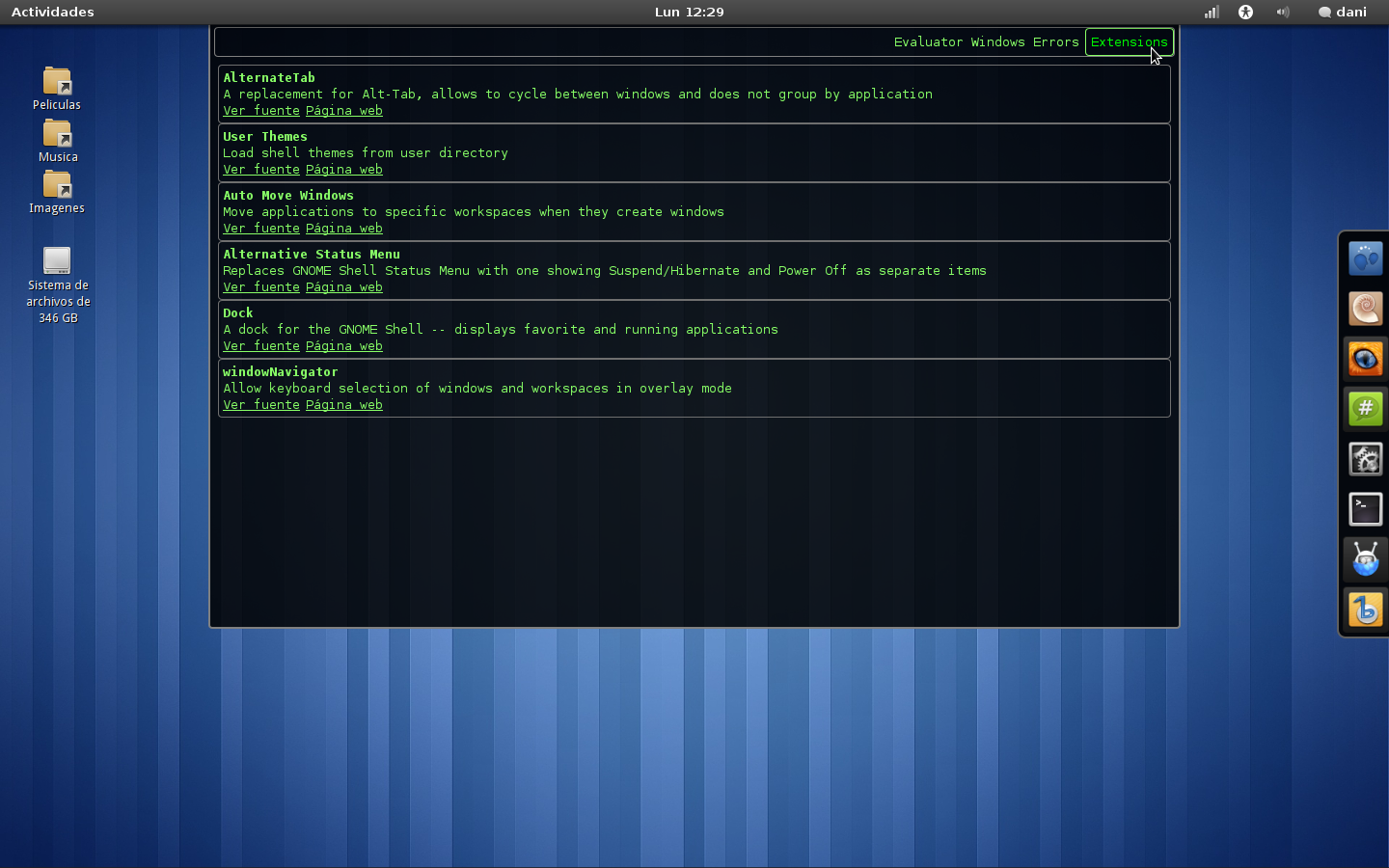Click the 'AlternateTab' extension title

pyautogui.click(x=269, y=78)
